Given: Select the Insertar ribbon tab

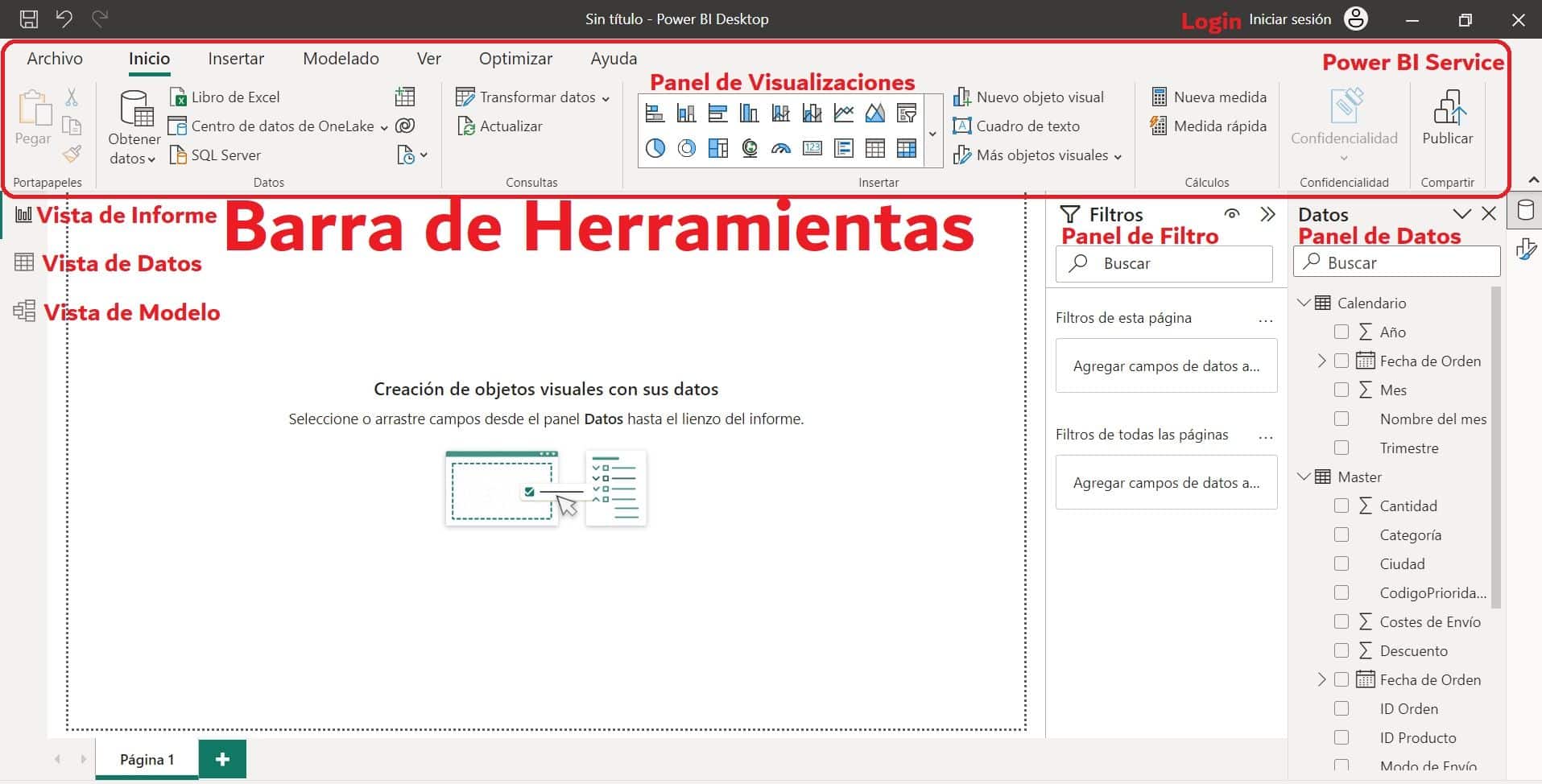Looking at the screenshot, I should click(x=236, y=59).
